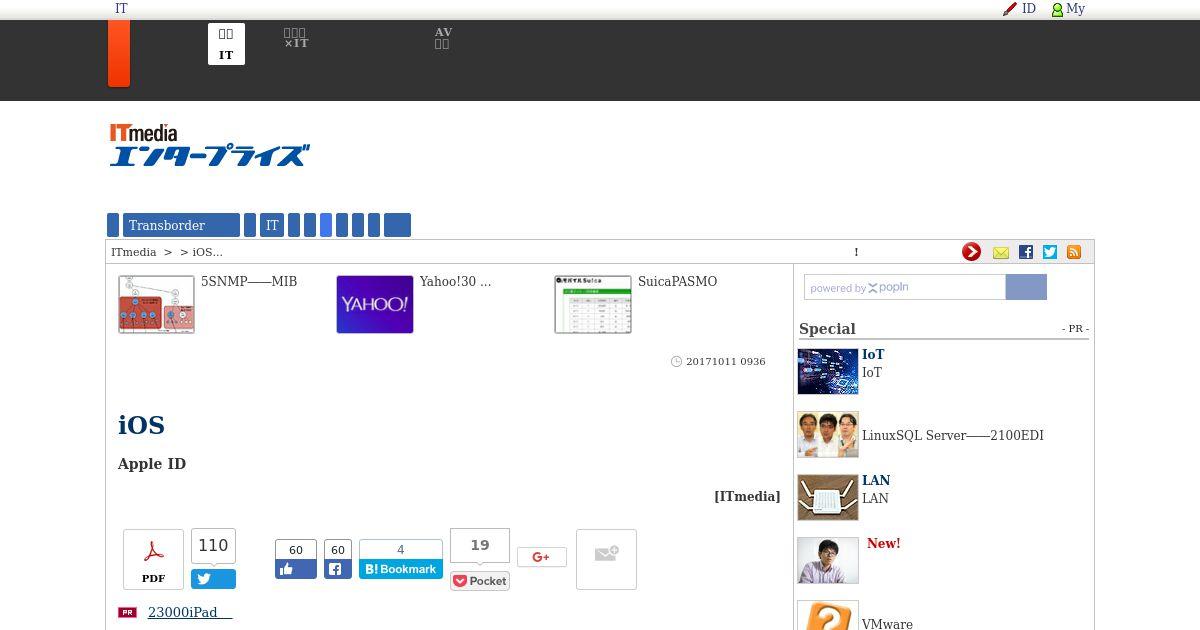The width and height of the screenshot is (1200, 630).
Task: Open the bold IoT special link
Action: point(873,354)
